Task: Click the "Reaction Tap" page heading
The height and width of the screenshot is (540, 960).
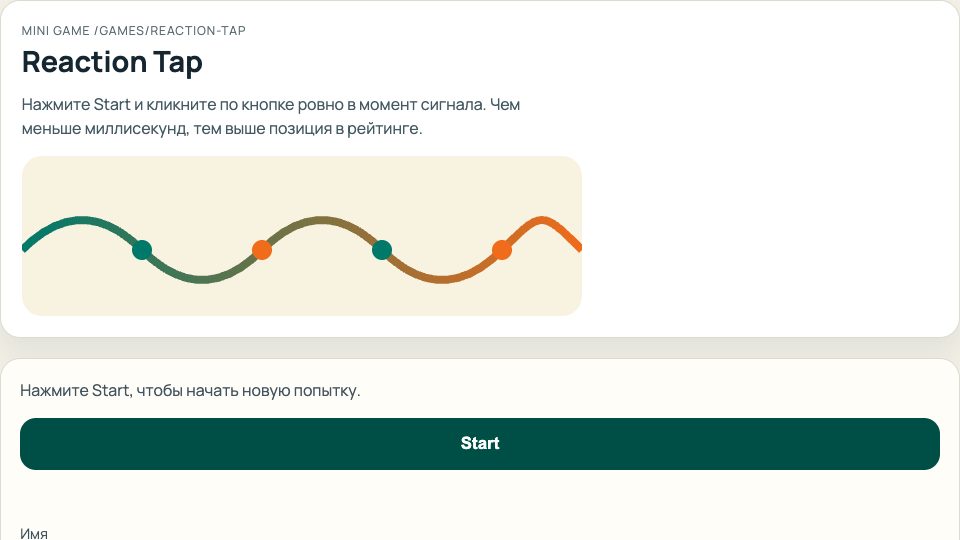Action: pos(112,62)
